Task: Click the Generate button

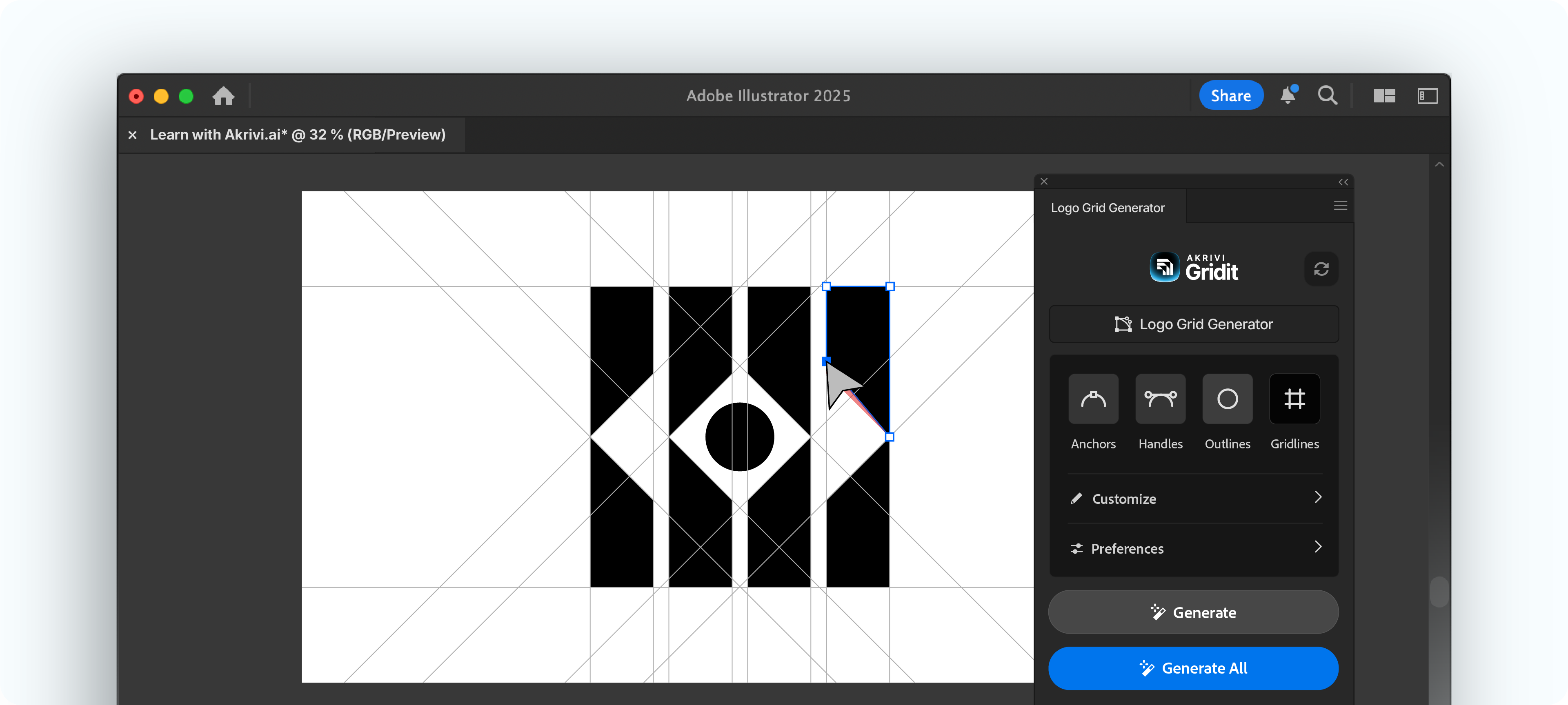Action: coord(1193,612)
